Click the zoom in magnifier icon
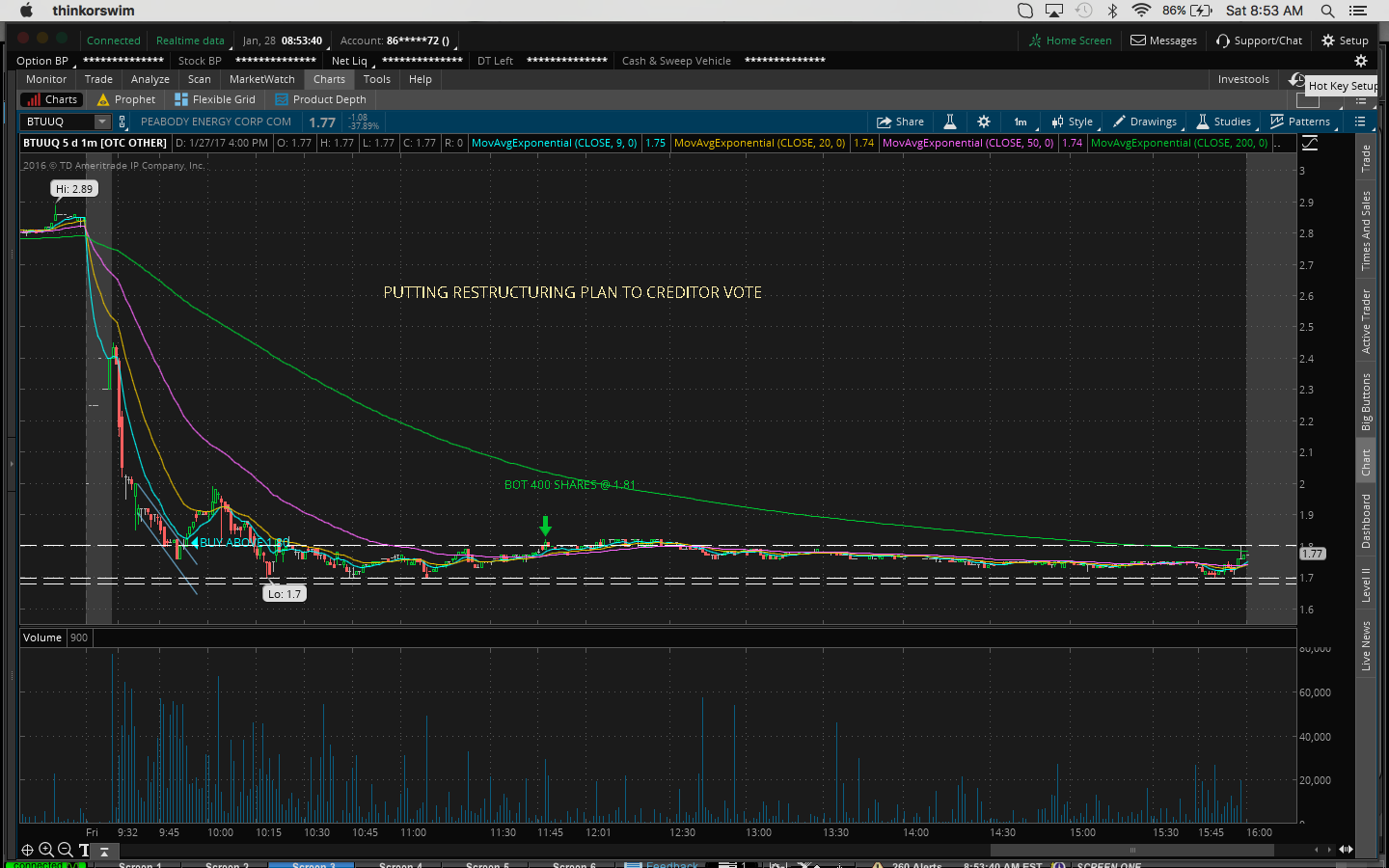The image size is (1389, 868). coord(46,850)
